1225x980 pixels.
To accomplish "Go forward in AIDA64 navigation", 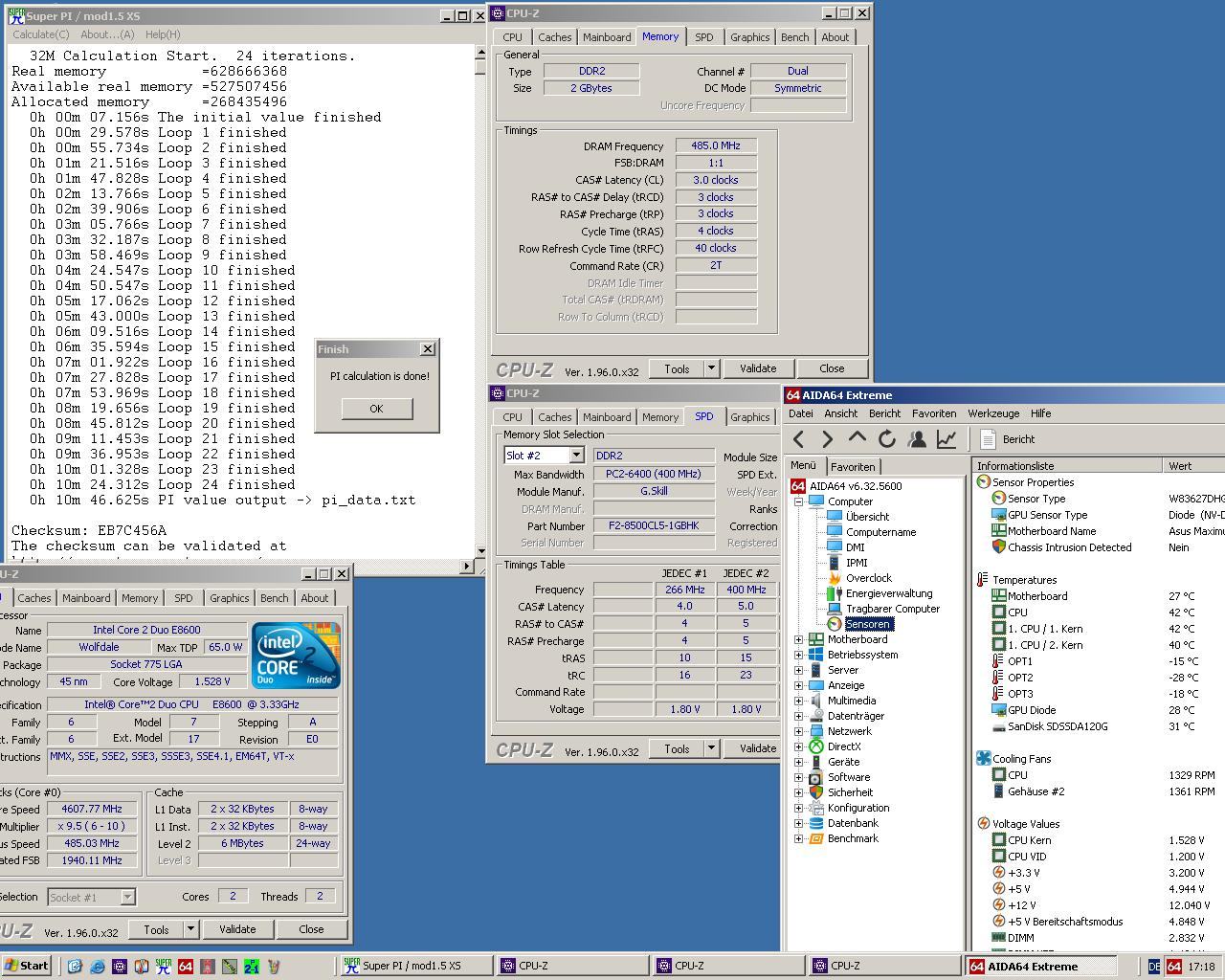I will coord(828,439).
